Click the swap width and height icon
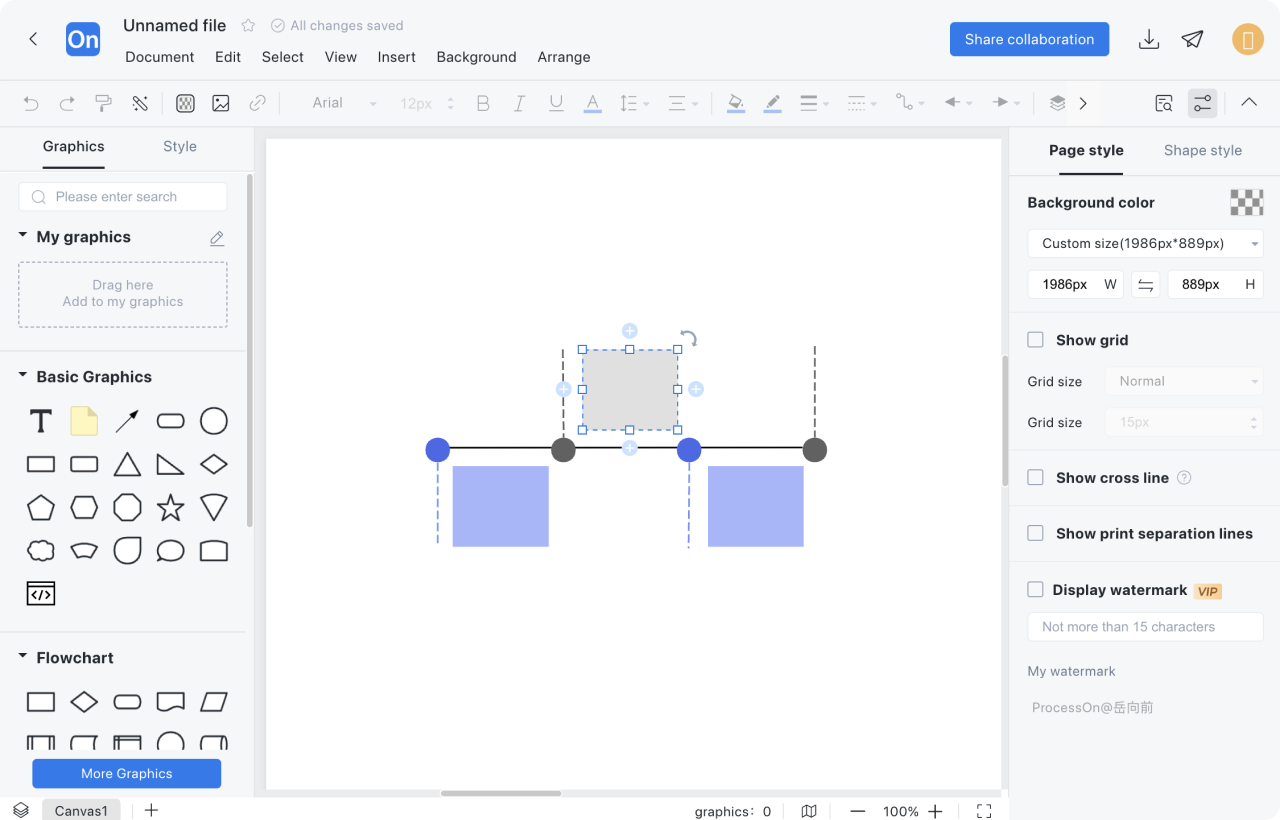Viewport: 1280px width, 820px height. pyautogui.click(x=1146, y=285)
